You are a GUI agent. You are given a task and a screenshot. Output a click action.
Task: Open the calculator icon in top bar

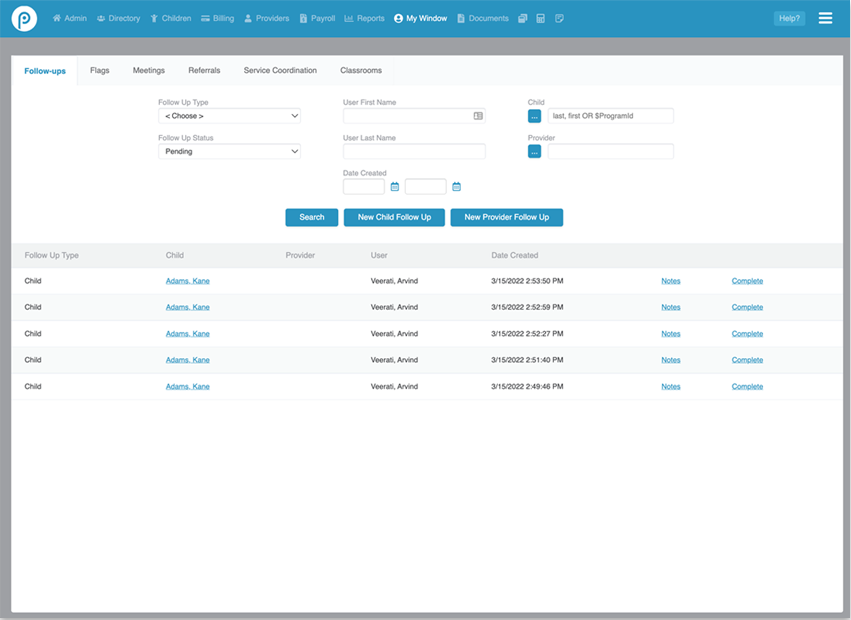click(x=541, y=18)
